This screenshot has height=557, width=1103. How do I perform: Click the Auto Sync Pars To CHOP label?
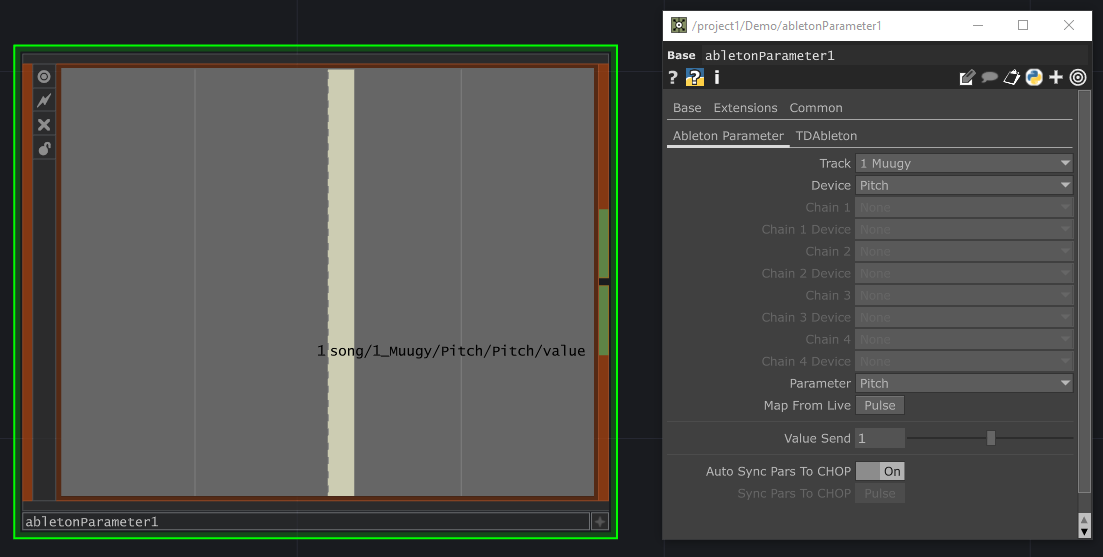[778, 471]
